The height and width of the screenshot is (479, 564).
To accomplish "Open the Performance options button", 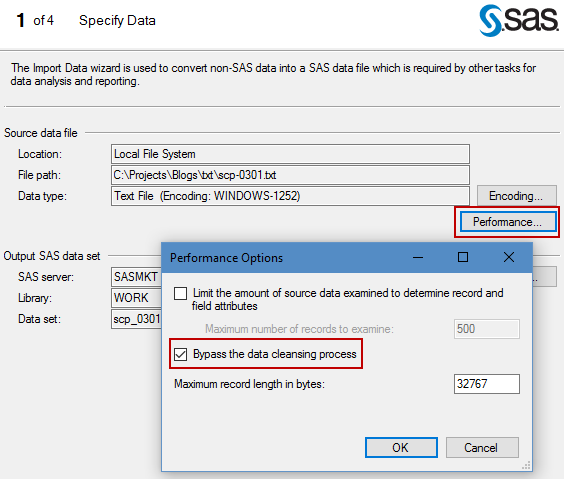I will tap(507, 222).
